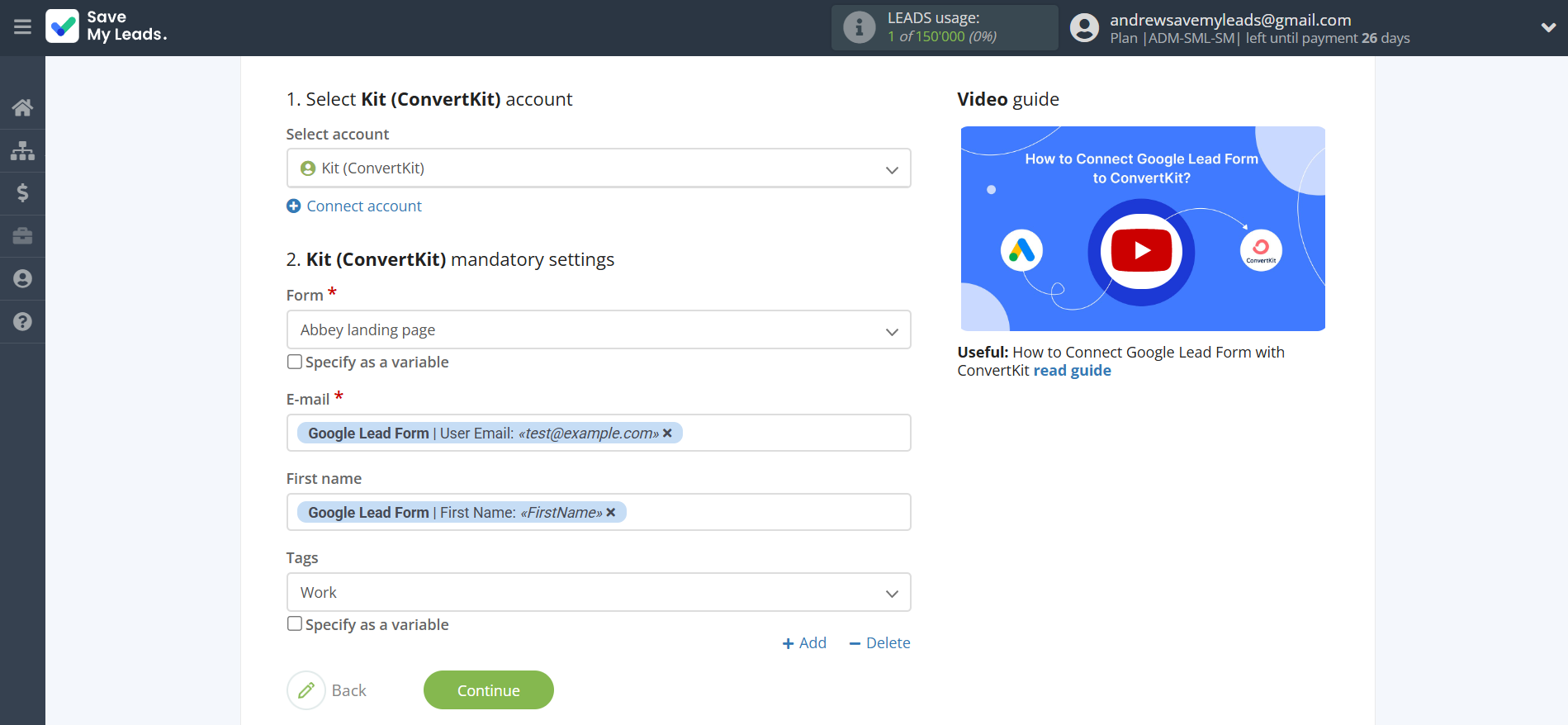The height and width of the screenshot is (725, 1568).
Task: Click the Back button label
Action: point(349,690)
